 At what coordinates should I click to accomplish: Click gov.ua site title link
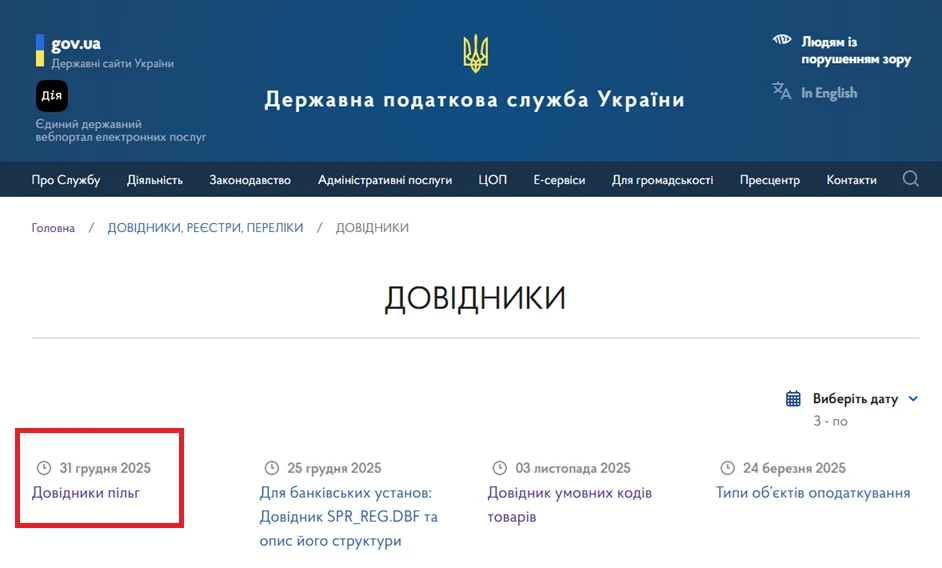76,43
